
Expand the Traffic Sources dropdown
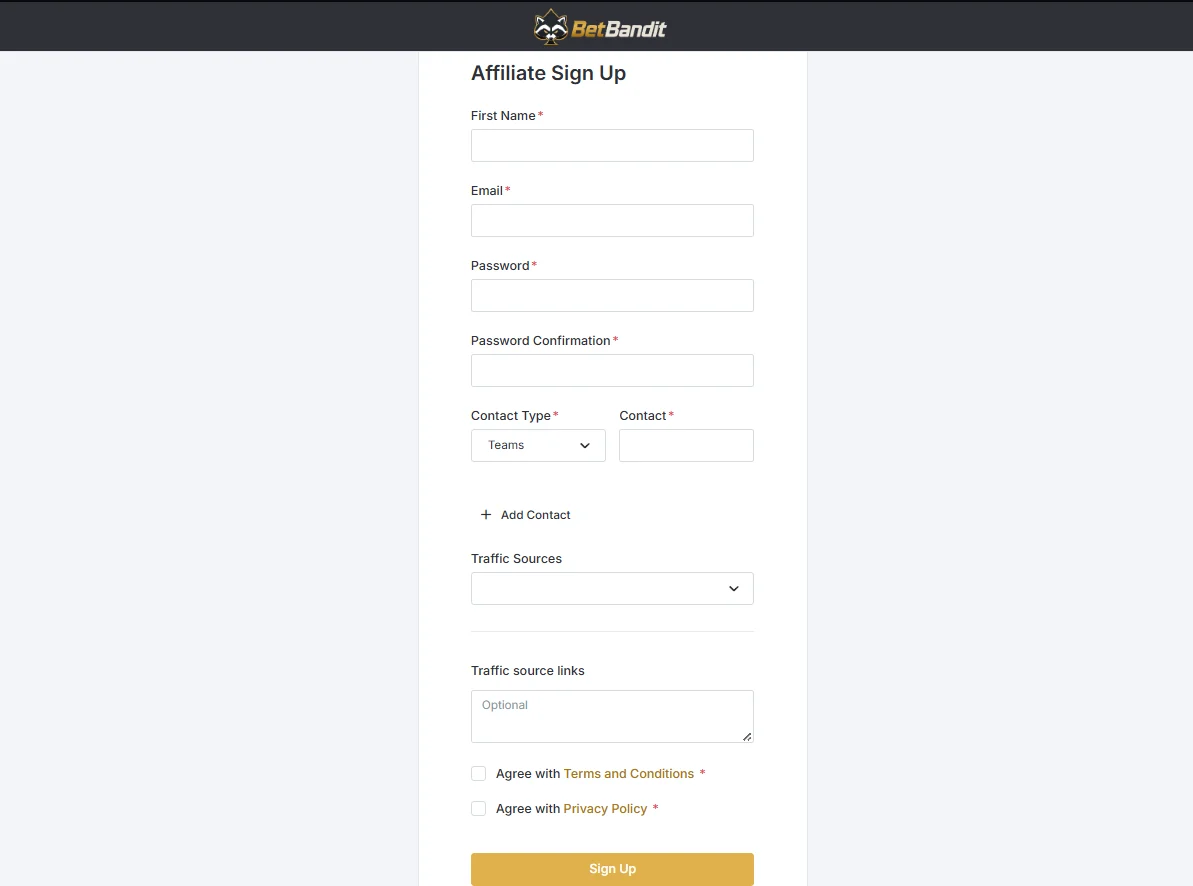point(612,588)
